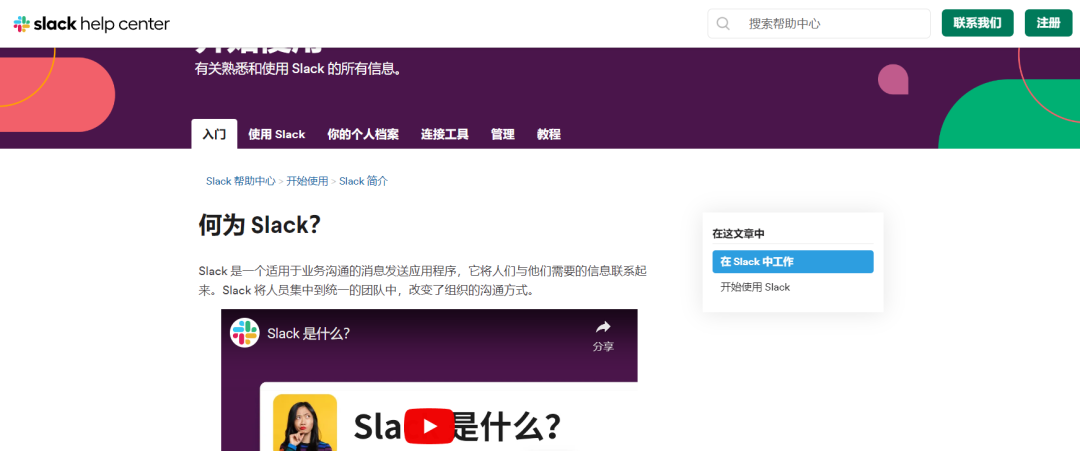Viewport: 1080px width, 451px height.
Task: Switch to the 使用 Slack tab
Action: click(277, 134)
